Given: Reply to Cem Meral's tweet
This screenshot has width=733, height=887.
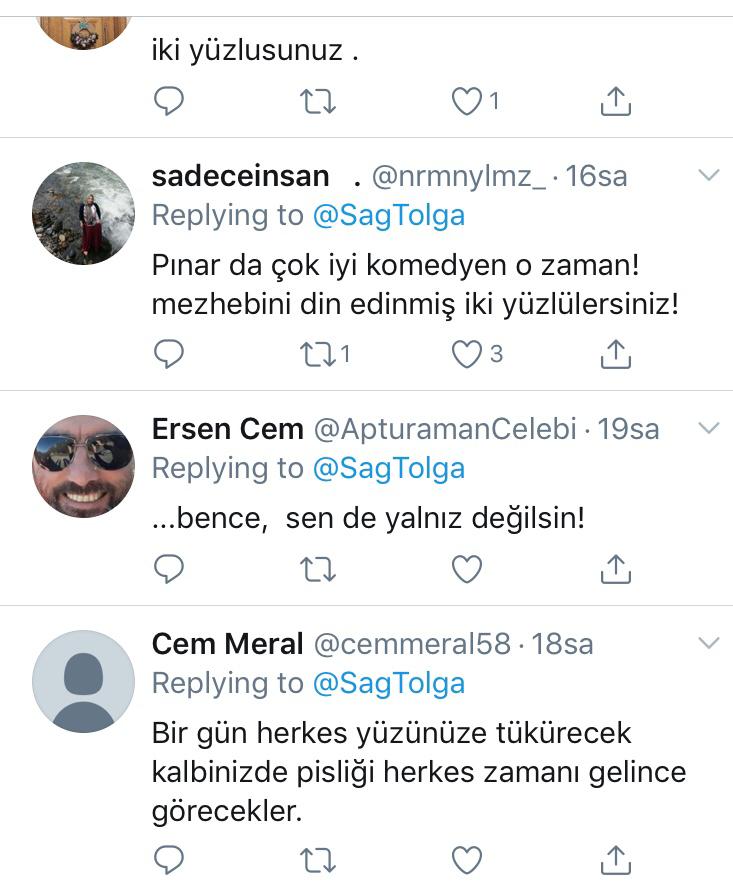Looking at the screenshot, I should click(x=169, y=859).
